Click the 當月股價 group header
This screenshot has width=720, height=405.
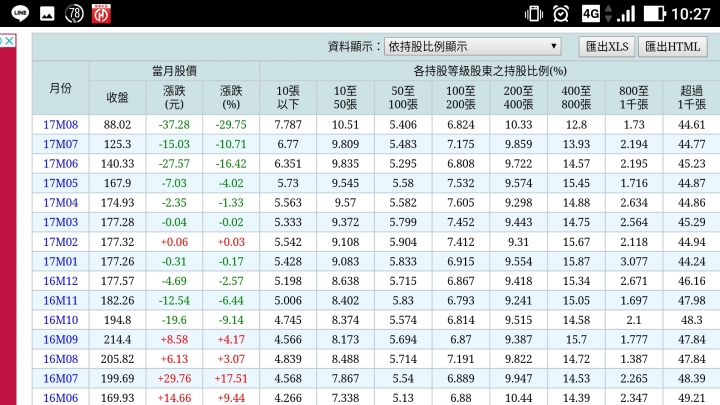point(174,71)
